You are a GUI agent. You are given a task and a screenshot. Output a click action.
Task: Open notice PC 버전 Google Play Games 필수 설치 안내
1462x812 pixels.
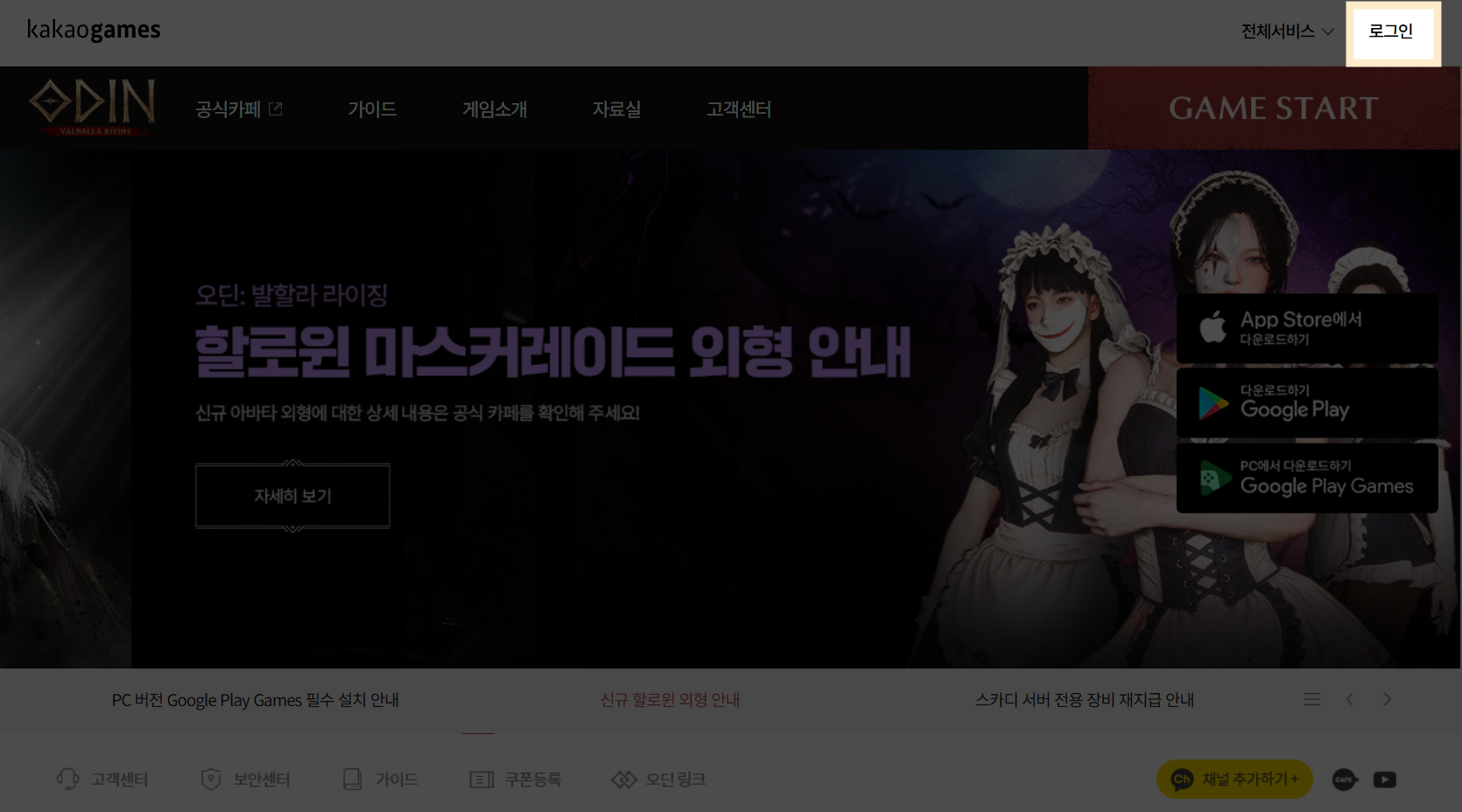(x=256, y=700)
